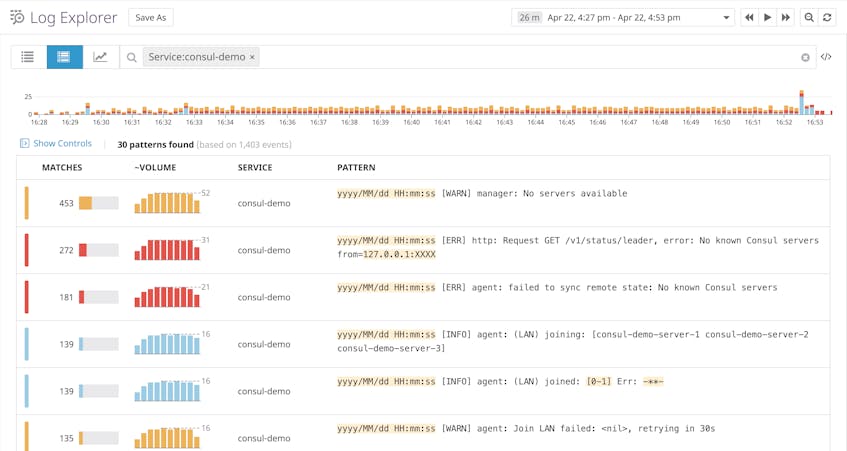
Task: Open the 'Request GET /v1/status/leader' ERR pattern
Action: [x=578, y=247]
